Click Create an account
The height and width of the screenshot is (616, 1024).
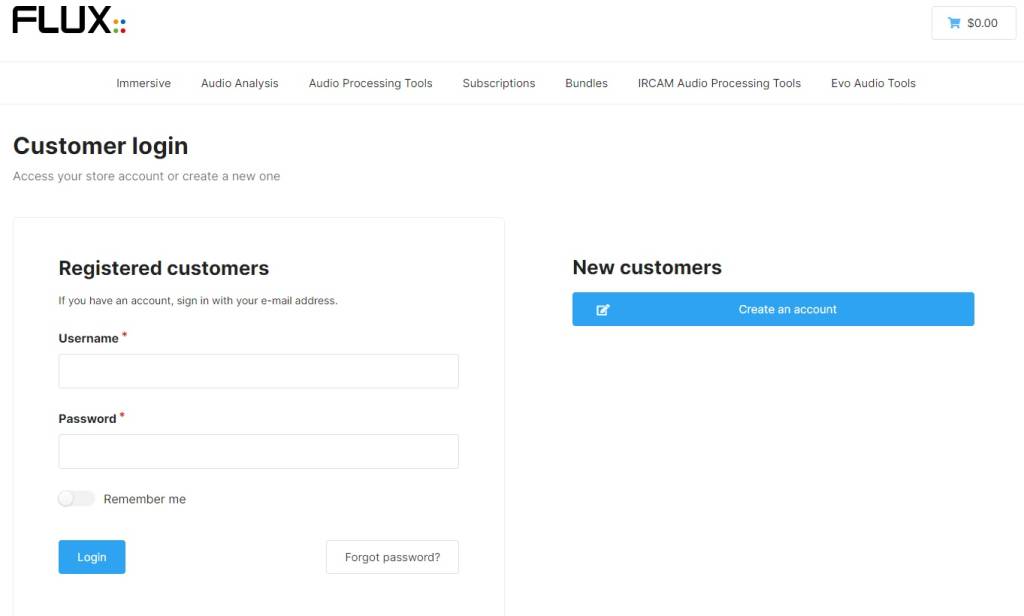pyautogui.click(x=788, y=309)
